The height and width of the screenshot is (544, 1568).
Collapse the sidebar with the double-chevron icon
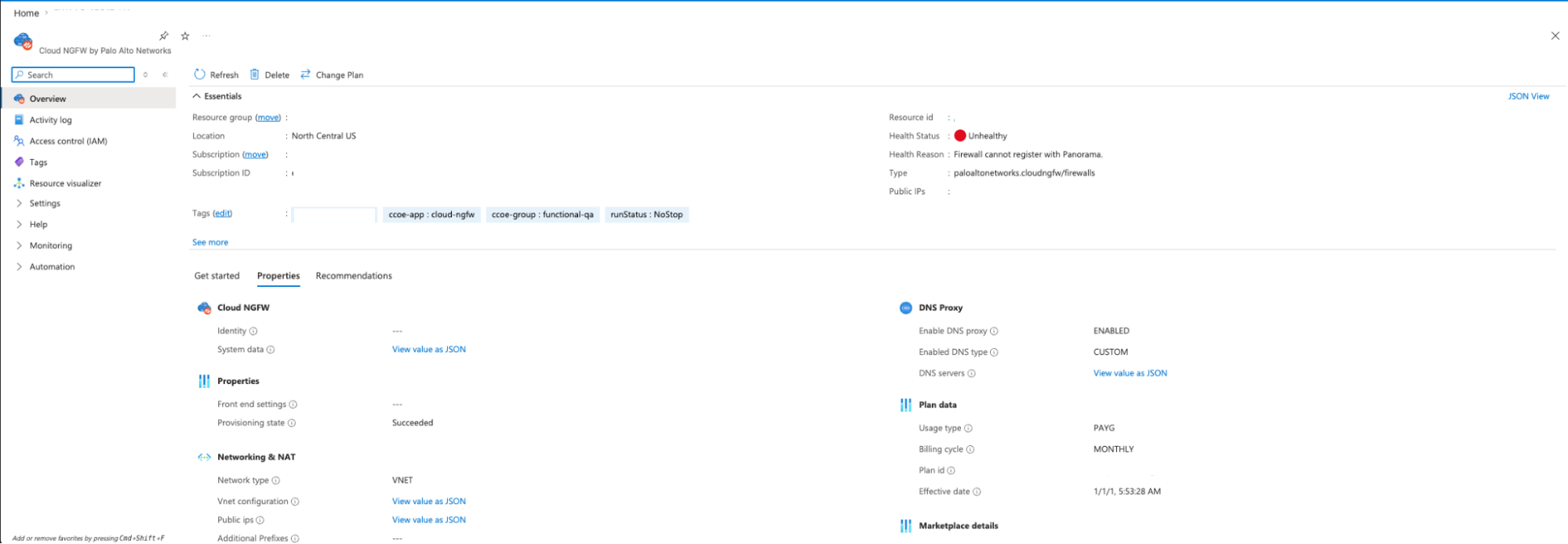coord(166,74)
